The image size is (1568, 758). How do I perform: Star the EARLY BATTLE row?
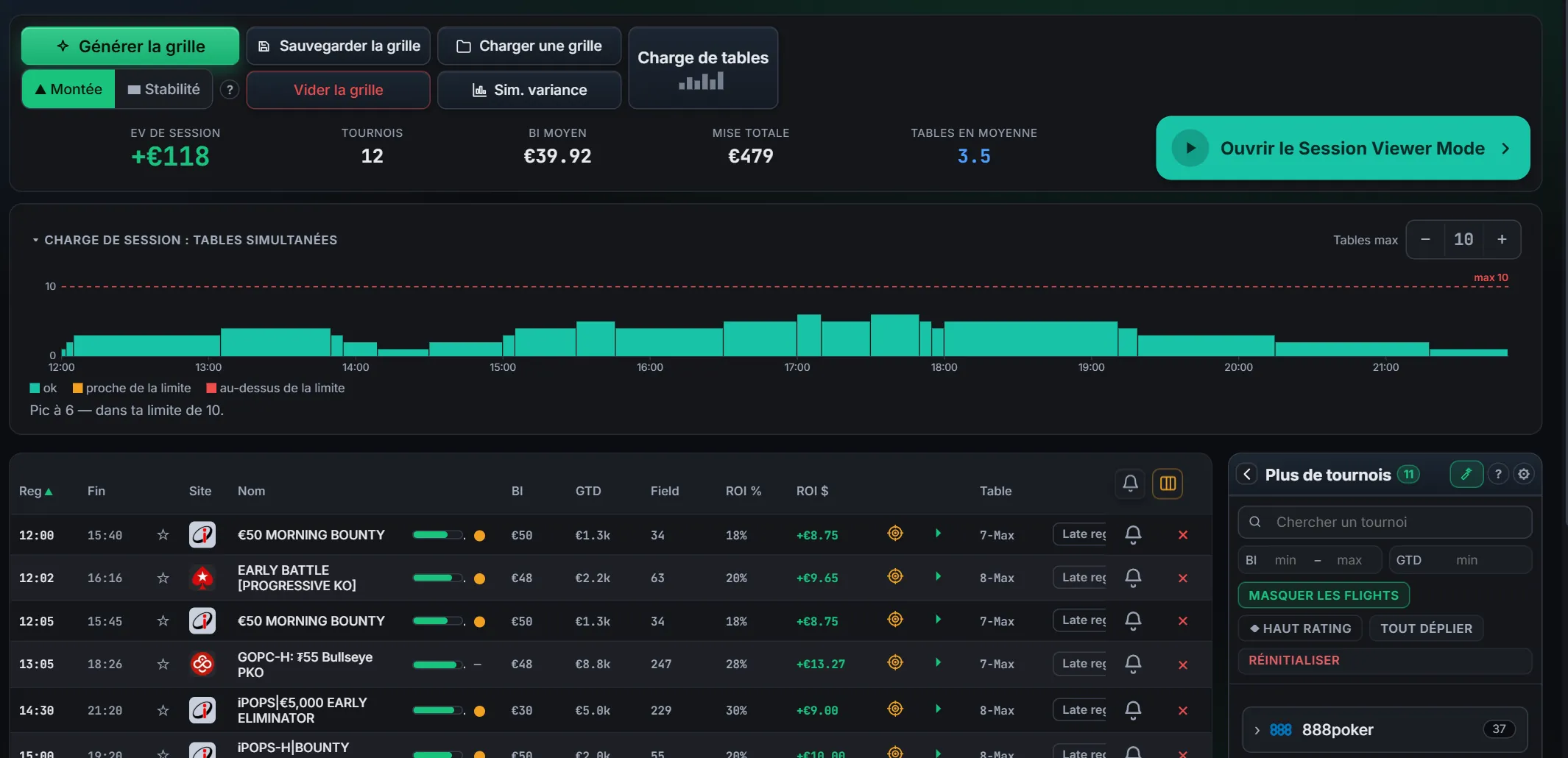tap(163, 578)
